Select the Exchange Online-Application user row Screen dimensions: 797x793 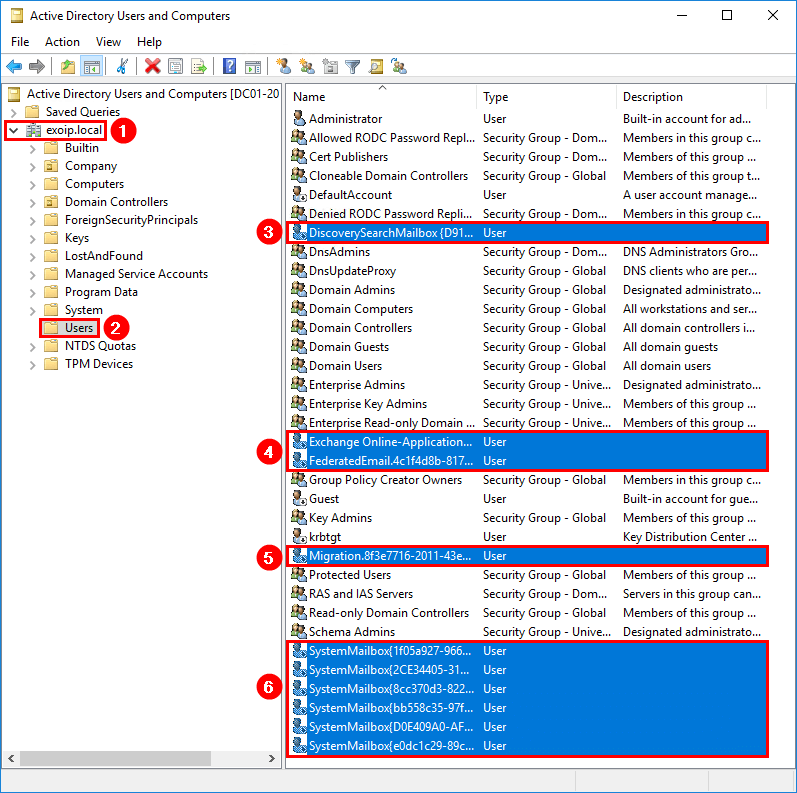(x=527, y=442)
